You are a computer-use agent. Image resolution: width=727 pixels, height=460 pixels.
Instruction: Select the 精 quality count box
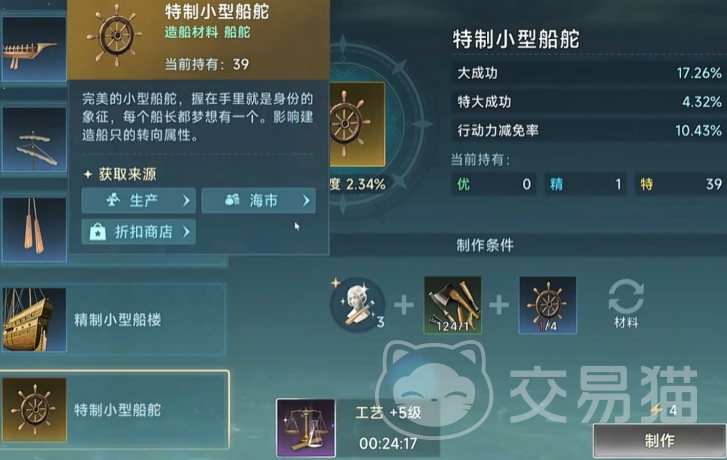[x=585, y=184]
